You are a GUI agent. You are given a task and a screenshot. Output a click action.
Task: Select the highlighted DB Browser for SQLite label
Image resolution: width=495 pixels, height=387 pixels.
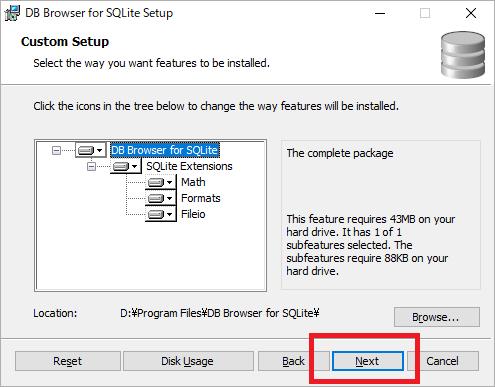coord(165,150)
